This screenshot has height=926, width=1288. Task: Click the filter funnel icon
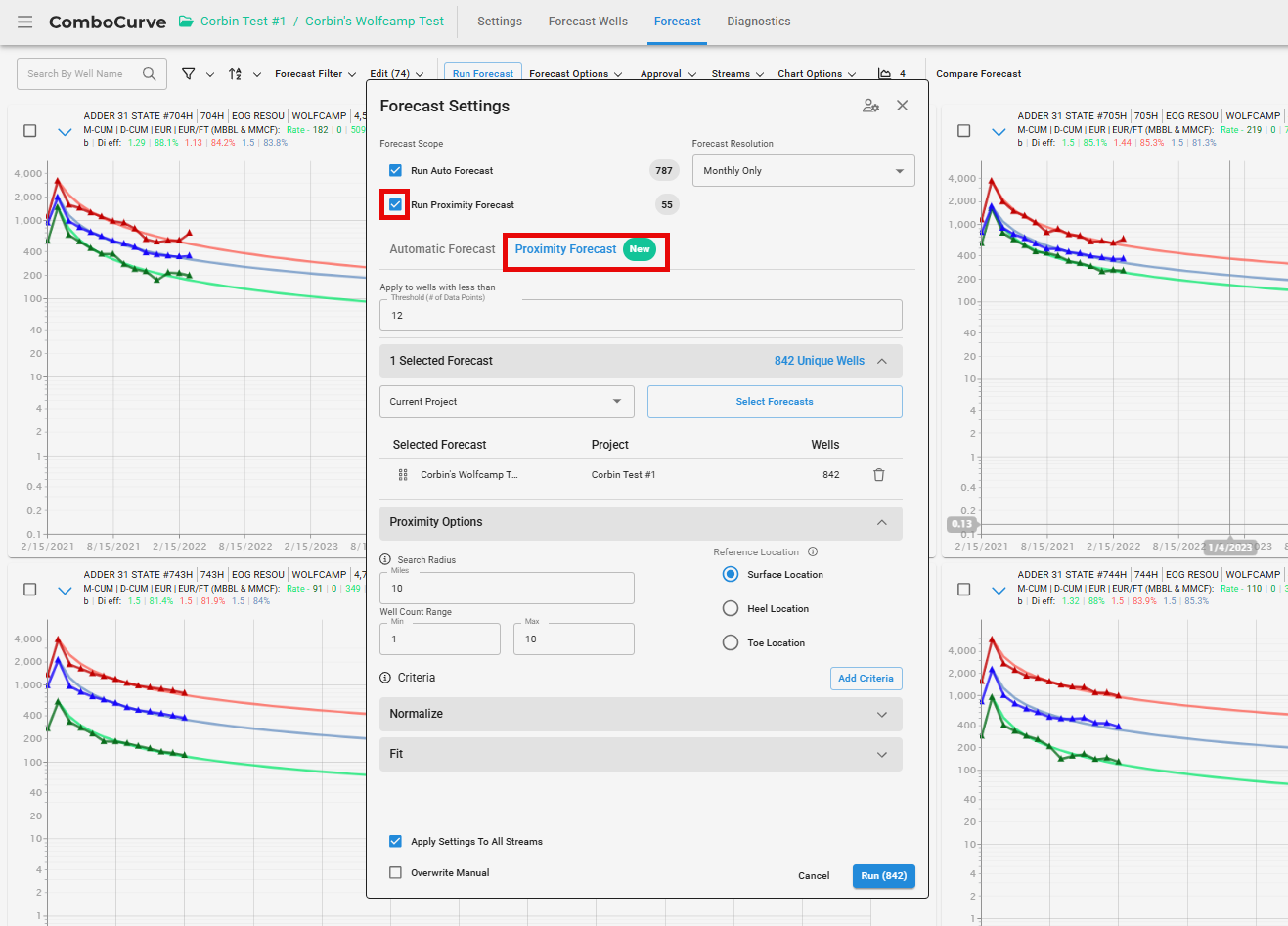[189, 74]
